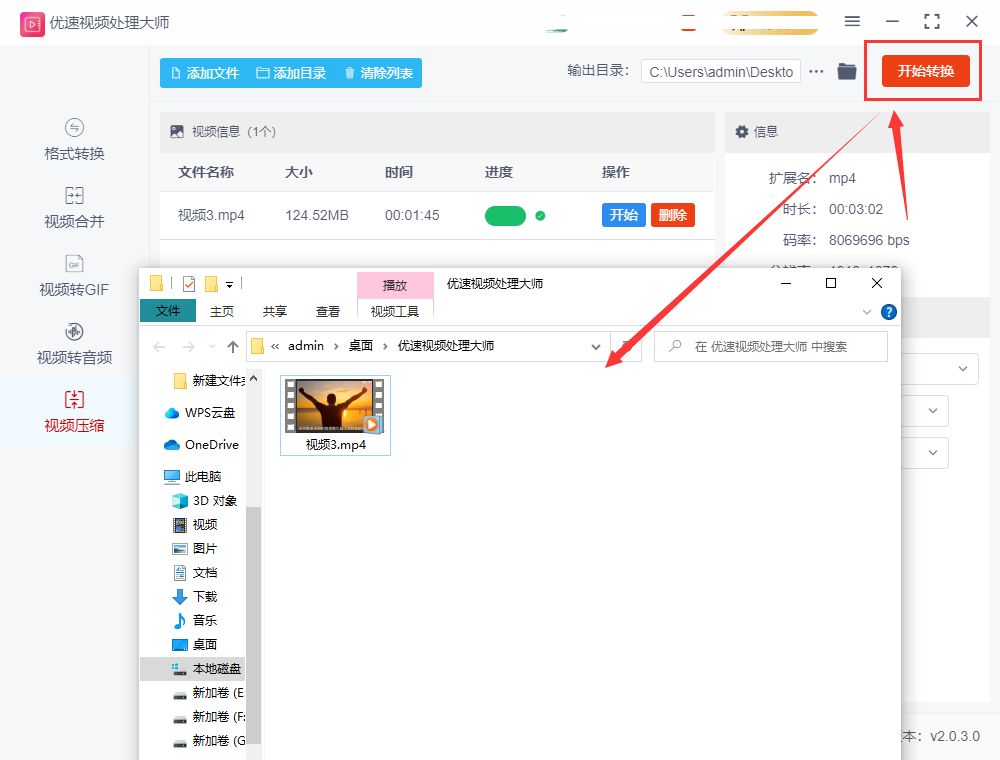Click Explorer forward navigation arrow
The image size is (1000, 760).
pos(188,347)
